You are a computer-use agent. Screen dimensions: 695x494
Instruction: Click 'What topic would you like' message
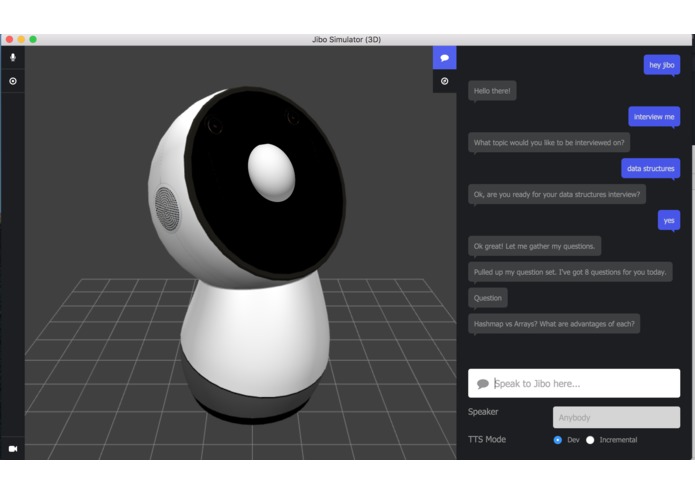point(549,143)
